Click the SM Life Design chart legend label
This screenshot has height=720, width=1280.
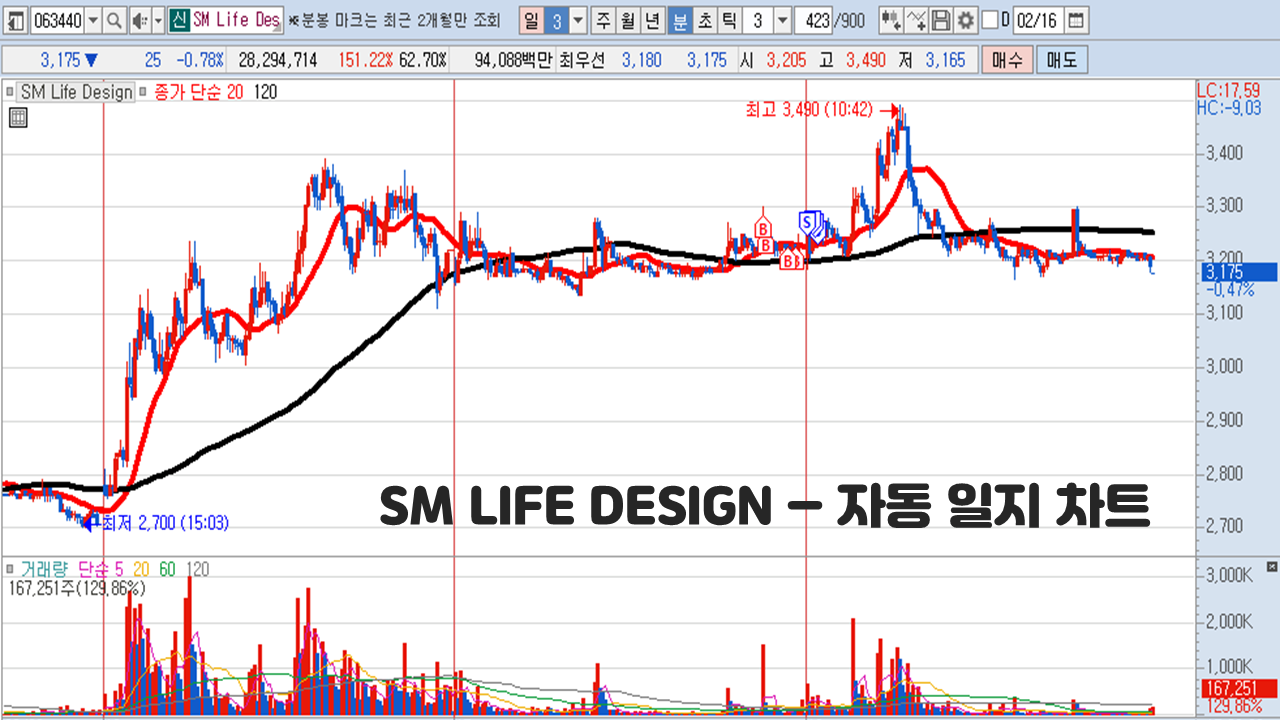pos(76,92)
